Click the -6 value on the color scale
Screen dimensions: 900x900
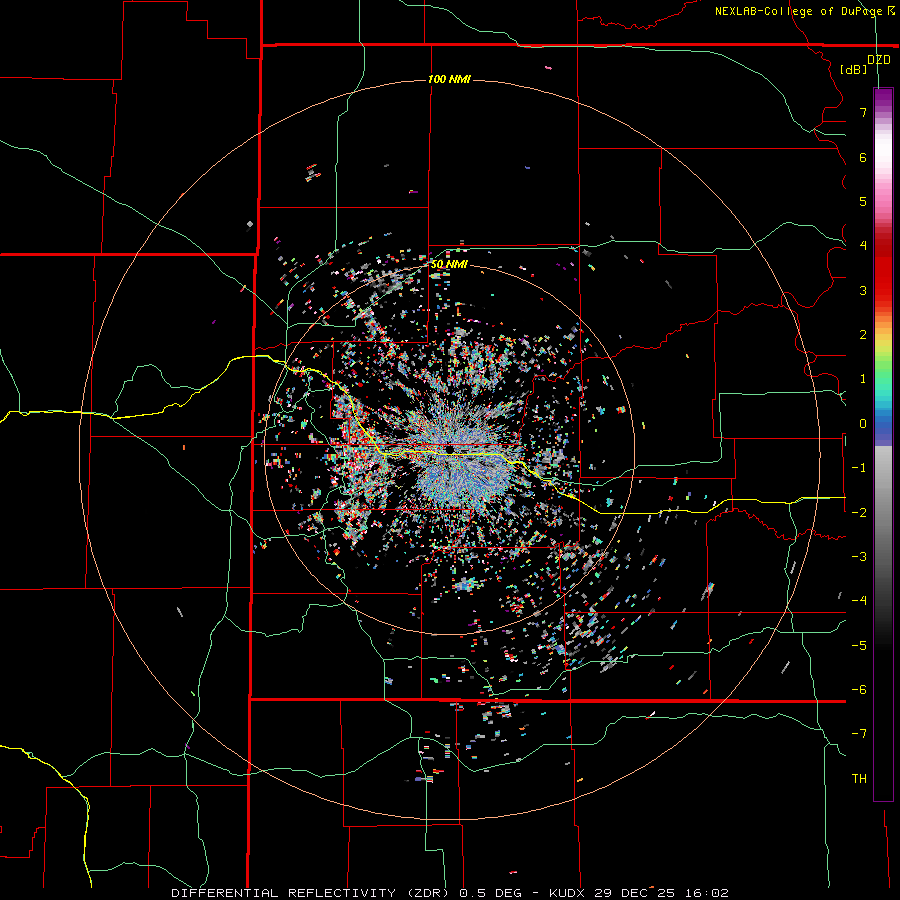[x=859, y=690]
